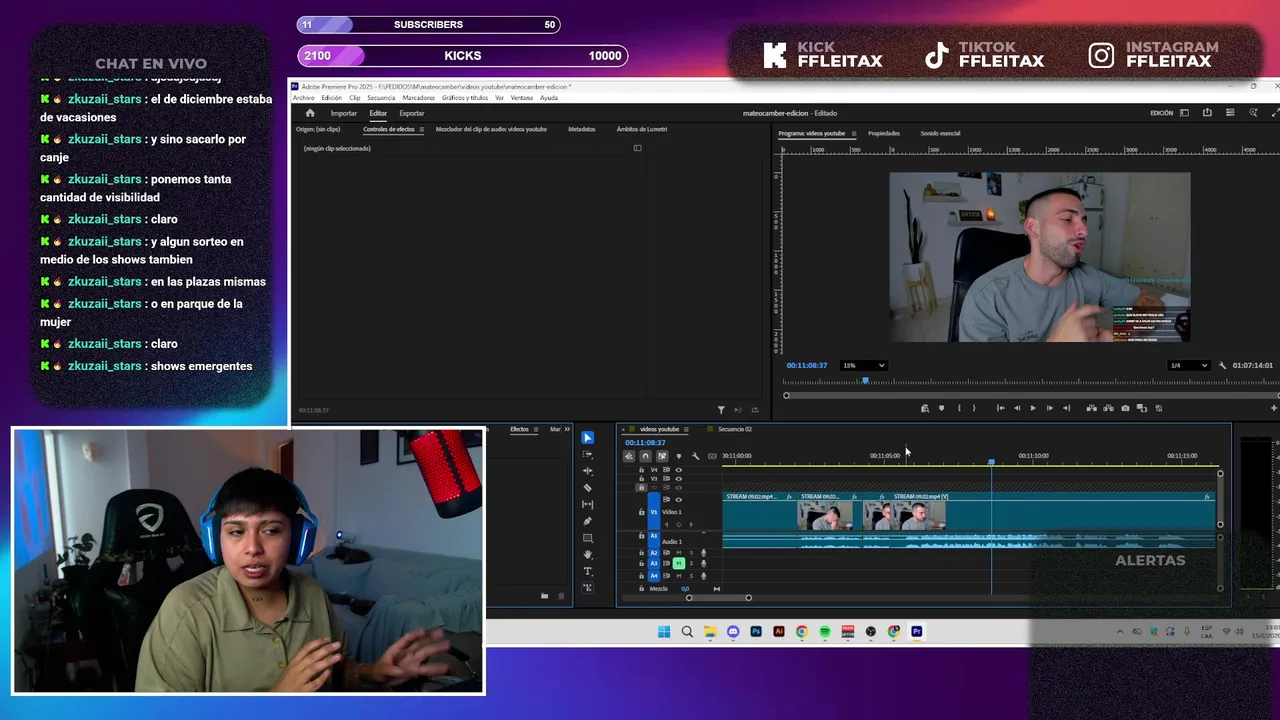Image resolution: width=1280 pixels, height=720 pixels.
Task: Open Program monitor settings wrench
Action: pos(1222,365)
